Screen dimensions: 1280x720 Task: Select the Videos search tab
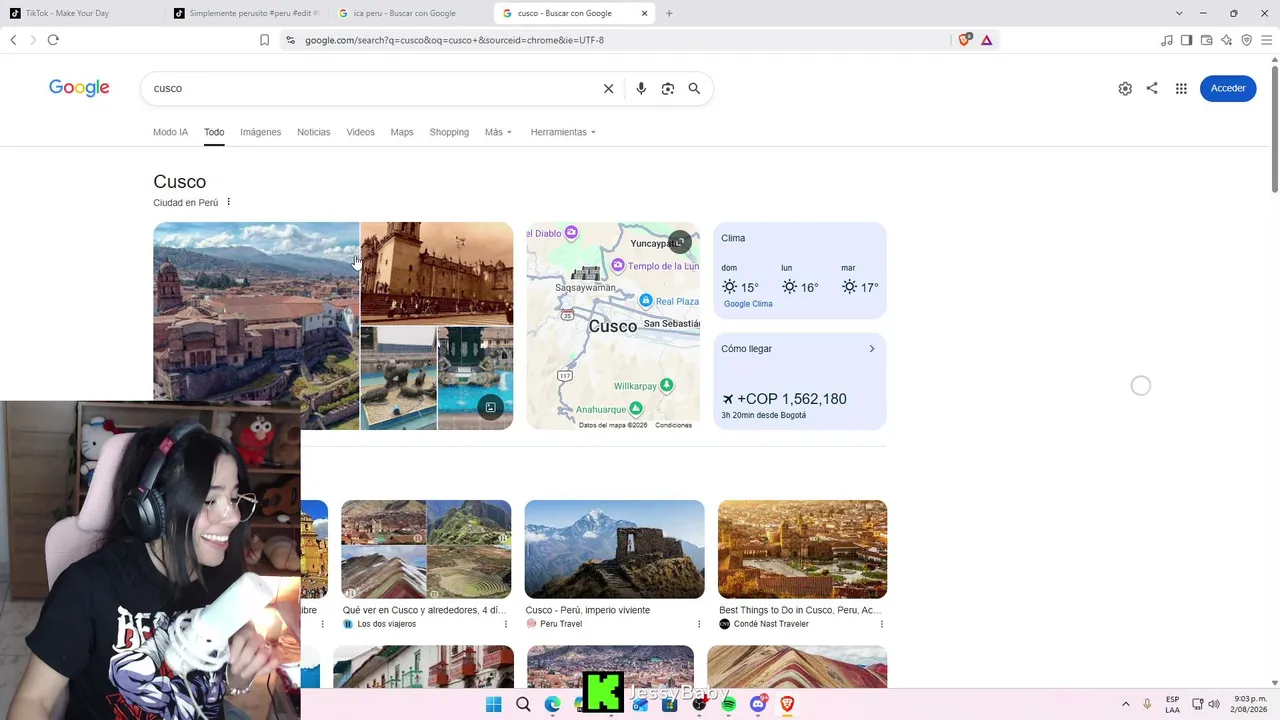(x=360, y=132)
